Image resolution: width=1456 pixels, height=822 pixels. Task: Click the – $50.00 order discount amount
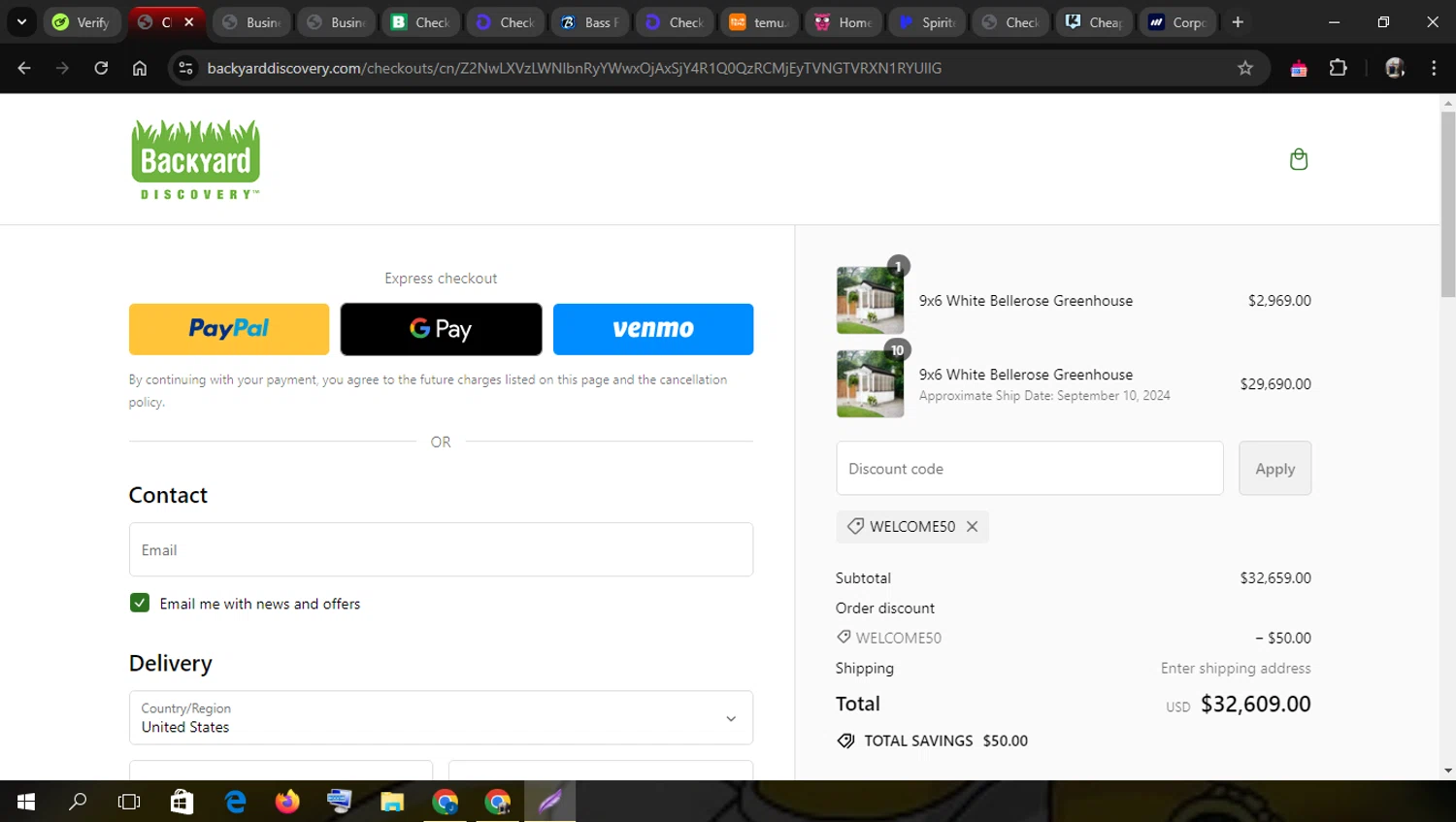tap(1283, 638)
